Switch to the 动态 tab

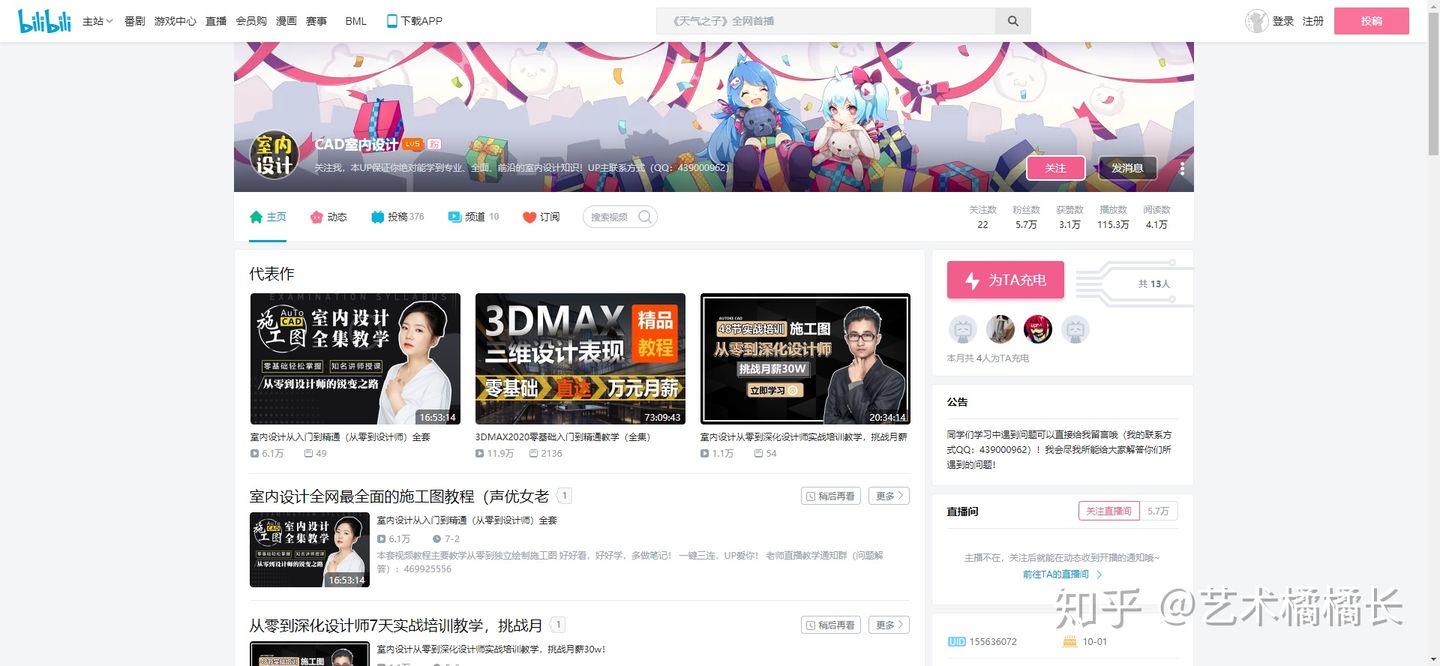click(x=328, y=217)
